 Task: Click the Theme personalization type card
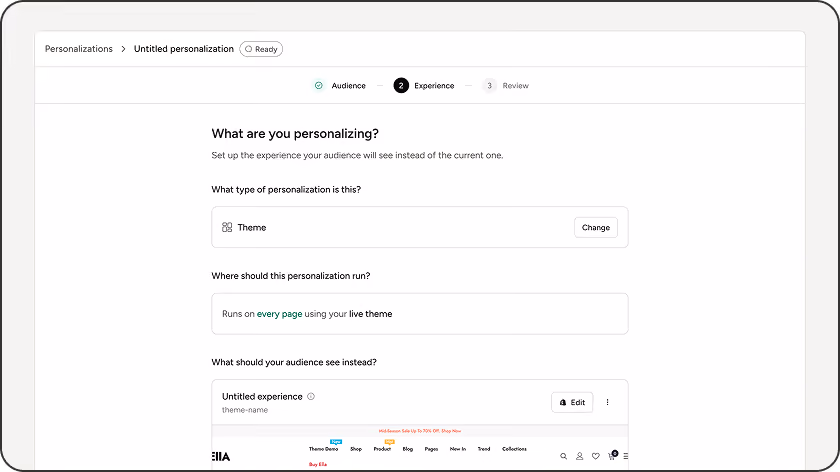[420, 227]
